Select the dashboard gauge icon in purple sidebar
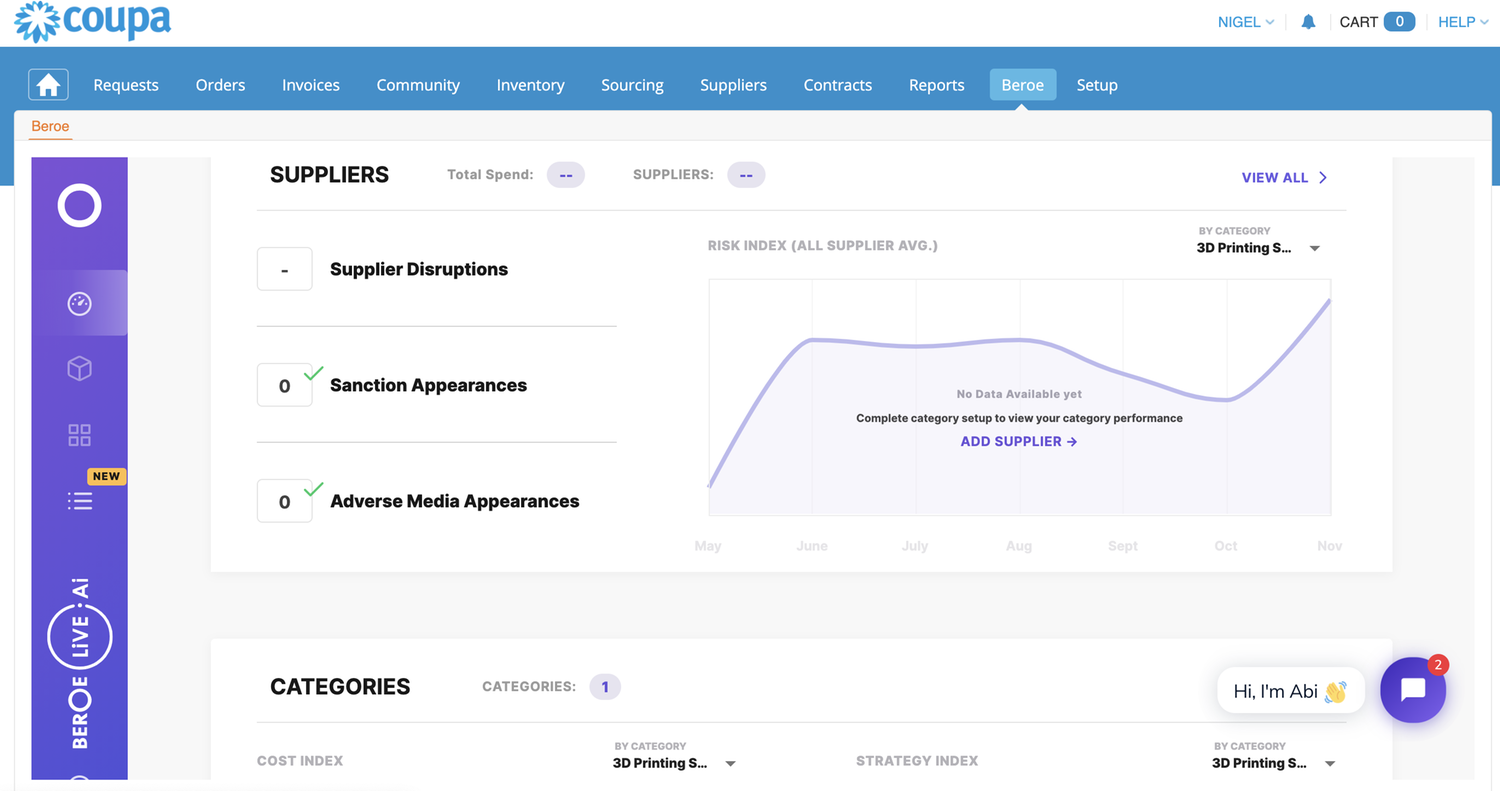Image resolution: width=1500 pixels, height=791 pixels. [x=79, y=302]
